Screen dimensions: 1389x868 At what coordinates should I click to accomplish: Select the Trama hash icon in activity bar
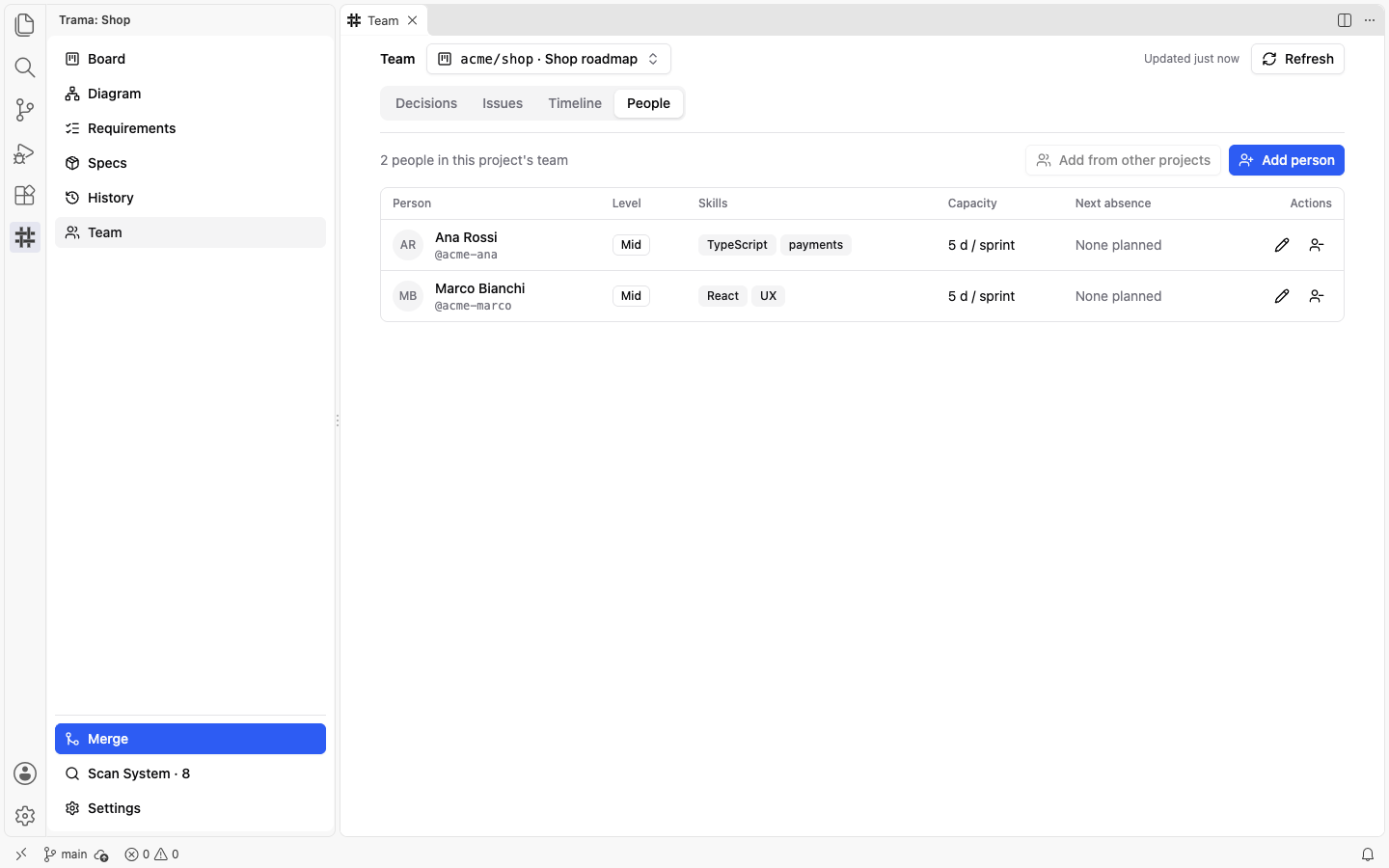coord(25,237)
